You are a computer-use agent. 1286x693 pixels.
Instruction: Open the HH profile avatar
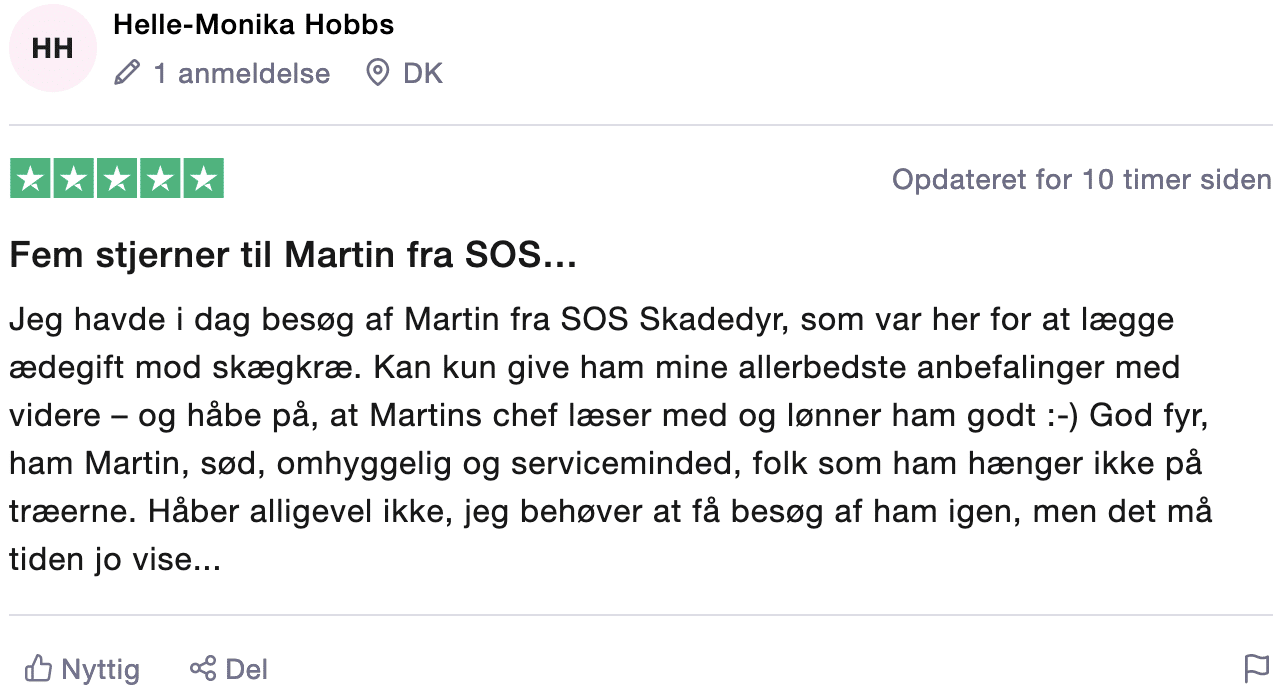[52, 48]
